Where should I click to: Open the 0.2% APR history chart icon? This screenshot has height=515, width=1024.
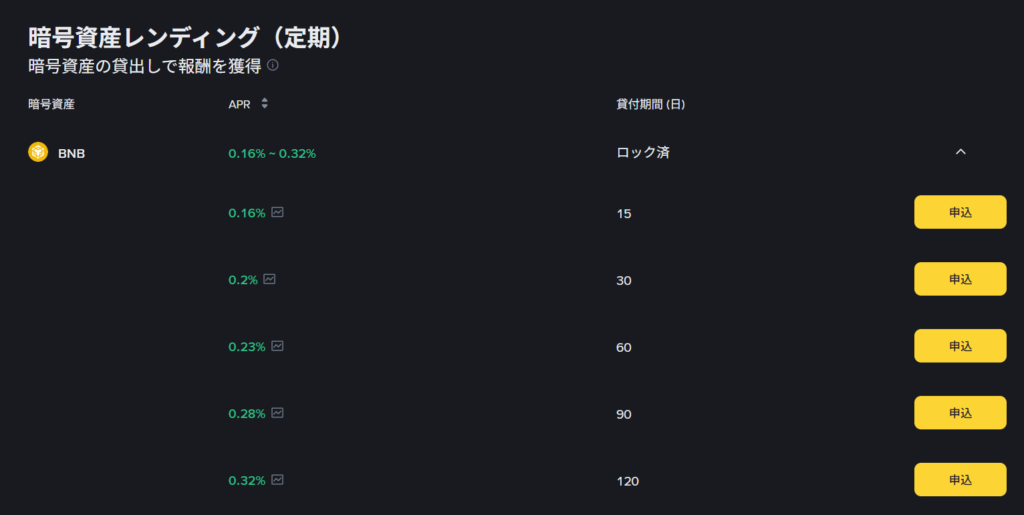[269, 279]
